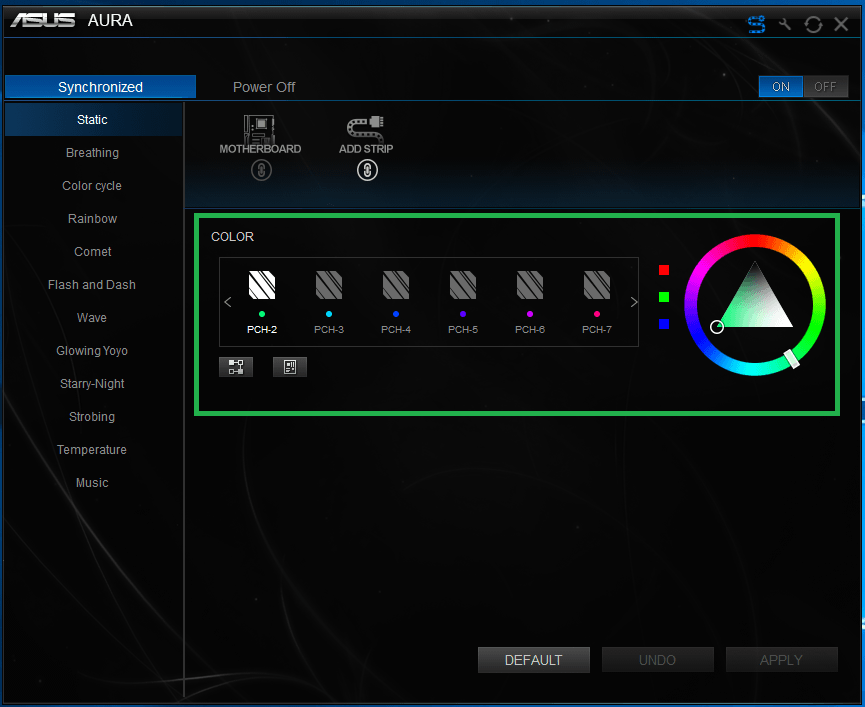Select the Breathing lighting effect

click(x=93, y=153)
